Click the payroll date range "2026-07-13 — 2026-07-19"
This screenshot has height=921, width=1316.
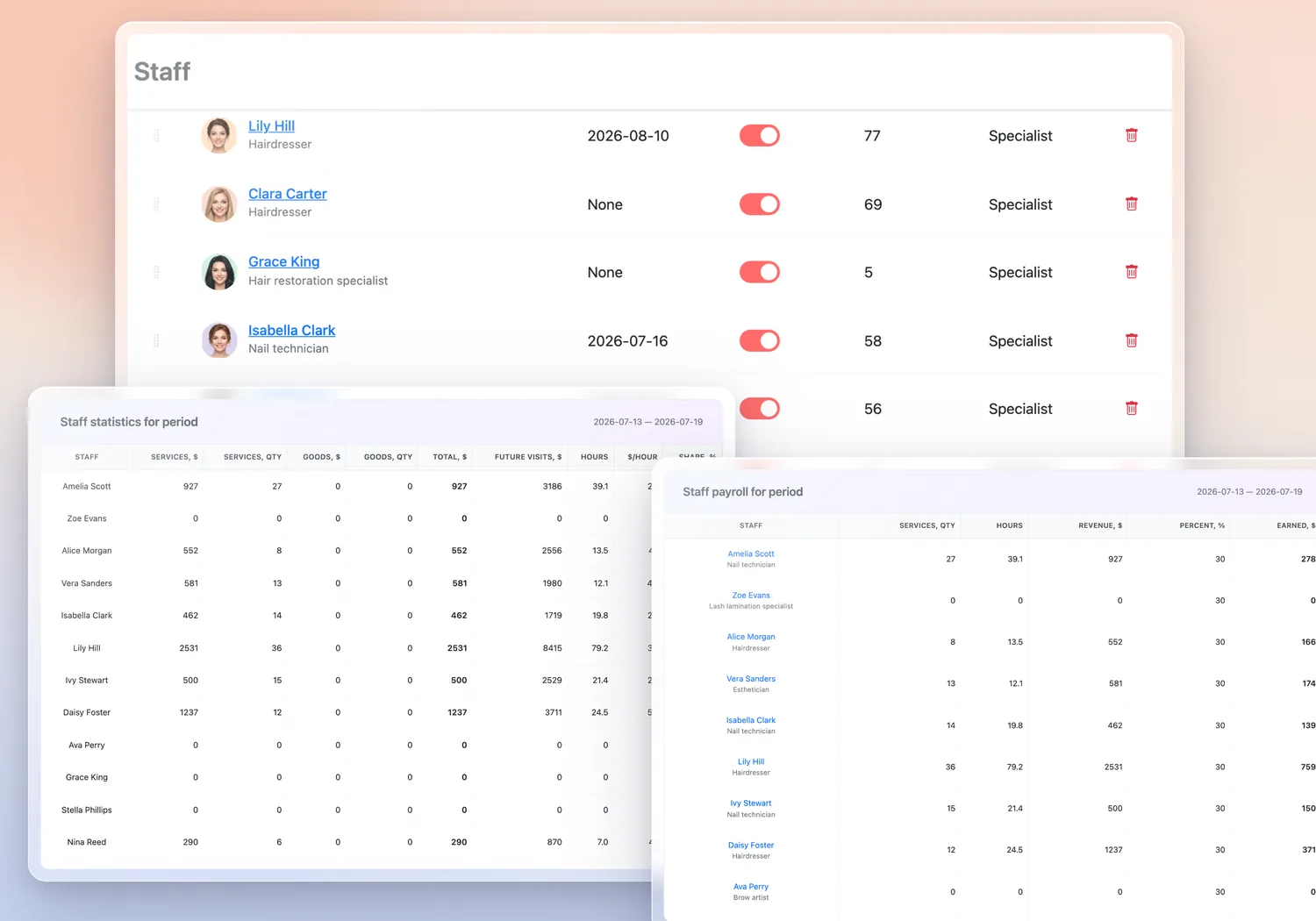click(1249, 492)
